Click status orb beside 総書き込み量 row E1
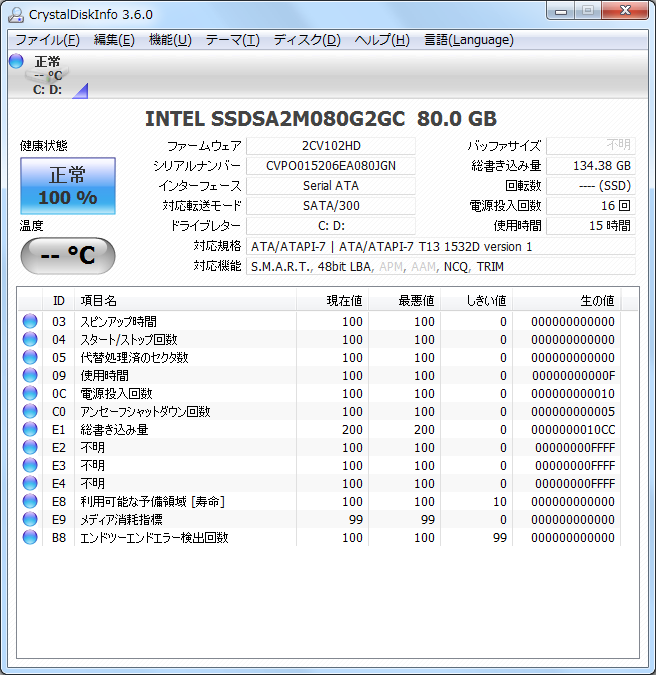The width and height of the screenshot is (656, 675). tap(30, 429)
